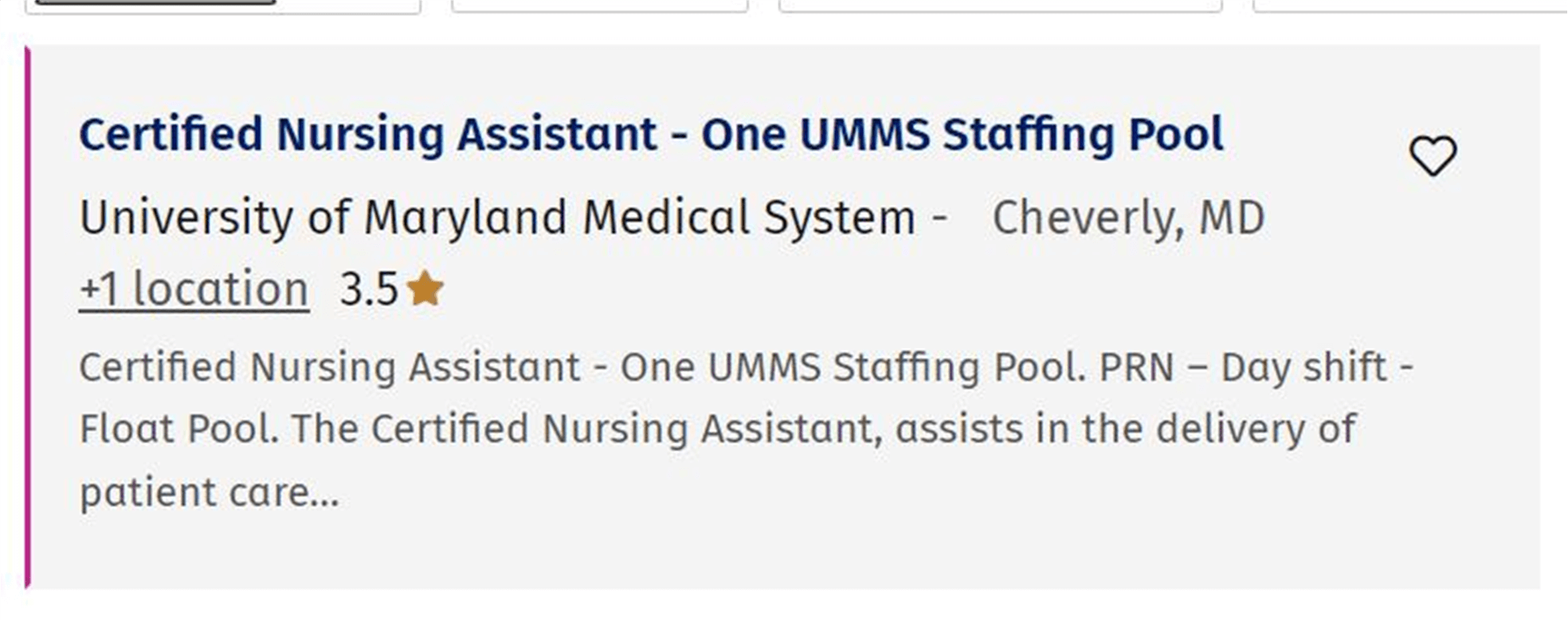
Task: Save job with the heart icon
Action: pos(1433,155)
